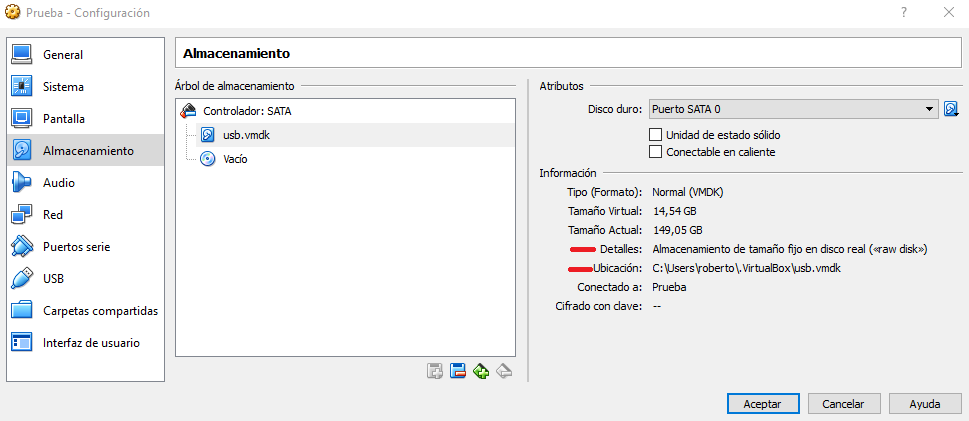Click the Aceptar button
Viewport: 969px width, 421px height.
(x=762, y=404)
